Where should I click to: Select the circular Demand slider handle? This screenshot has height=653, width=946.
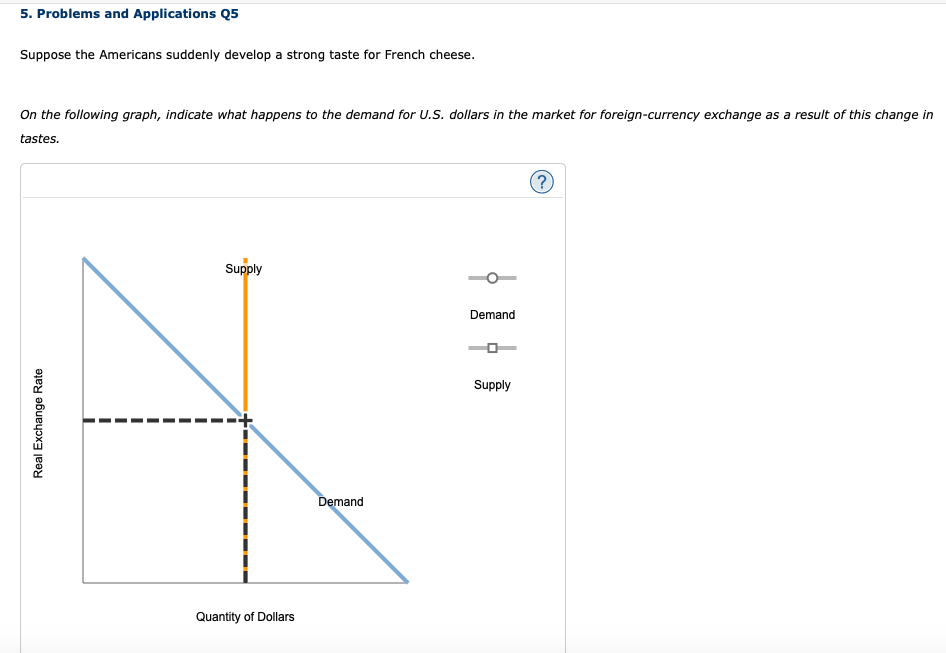492,277
